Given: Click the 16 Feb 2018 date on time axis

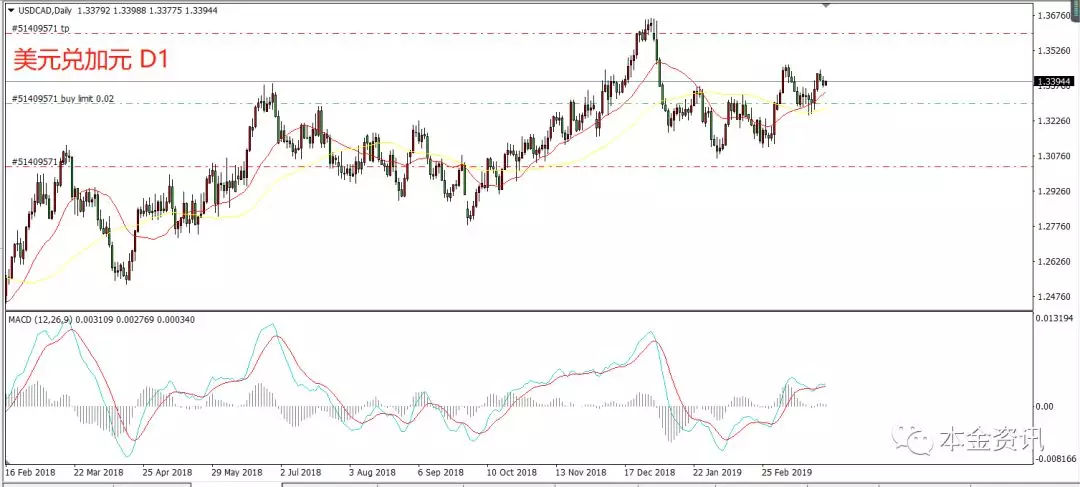Looking at the screenshot, I should pyautogui.click(x=31, y=470).
